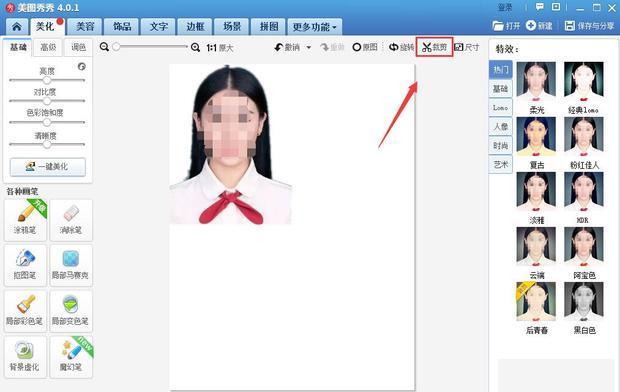
Task: Apply the 经典lomo effect thumbnail
Action: (584, 81)
